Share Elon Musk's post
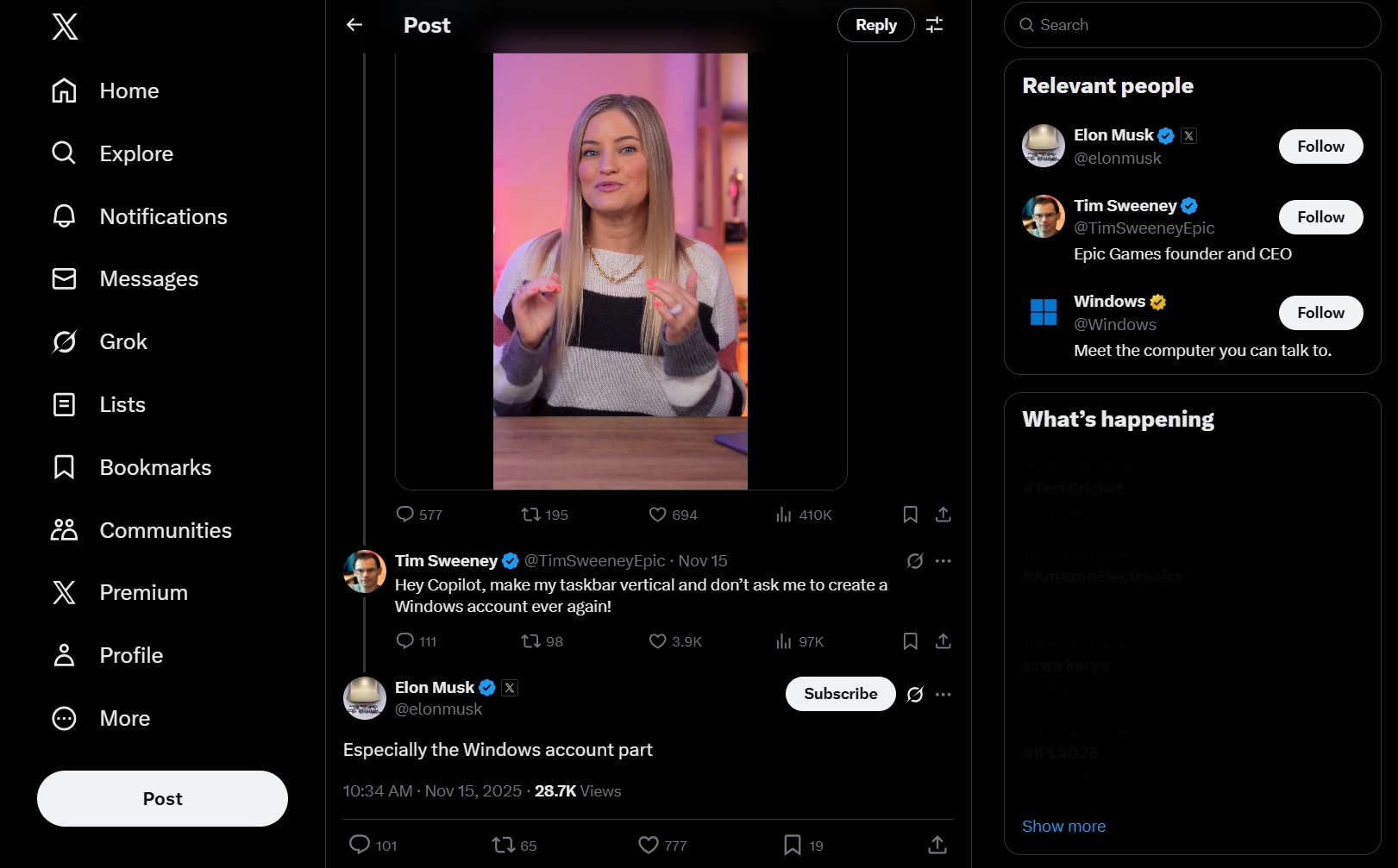 pyautogui.click(x=936, y=846)
